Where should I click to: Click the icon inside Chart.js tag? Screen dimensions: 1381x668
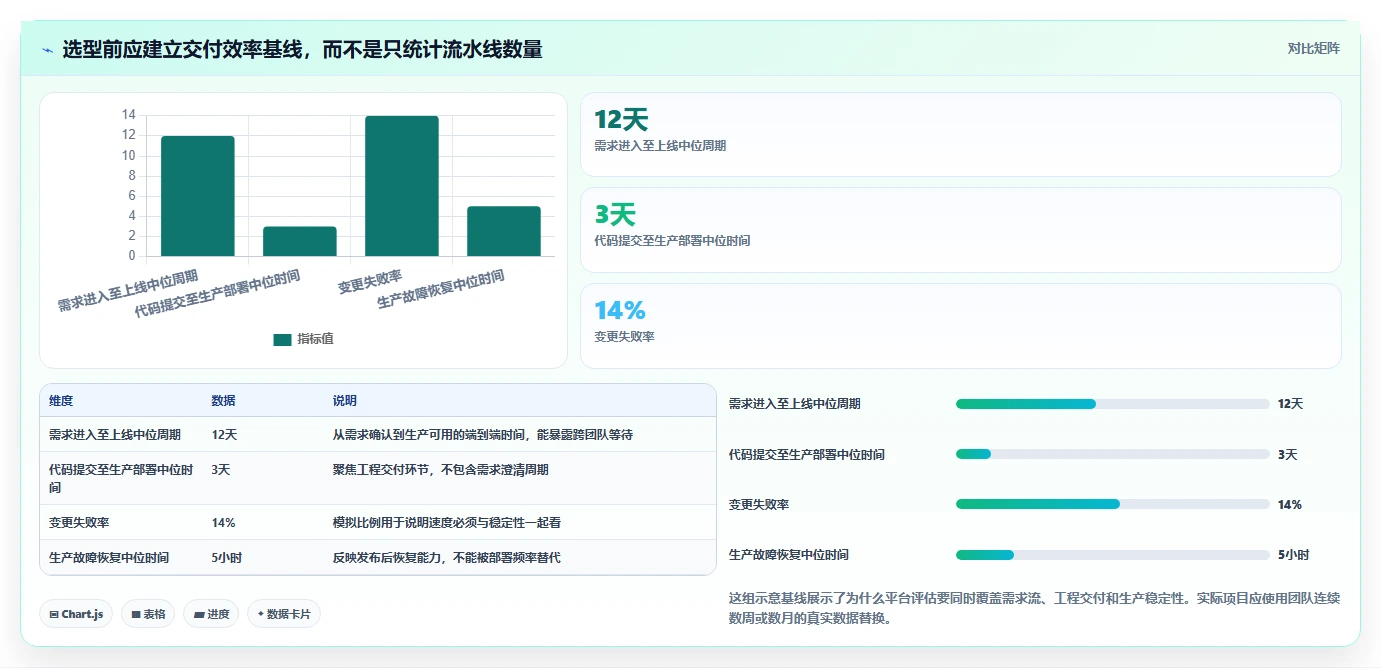tap(53, 614)
